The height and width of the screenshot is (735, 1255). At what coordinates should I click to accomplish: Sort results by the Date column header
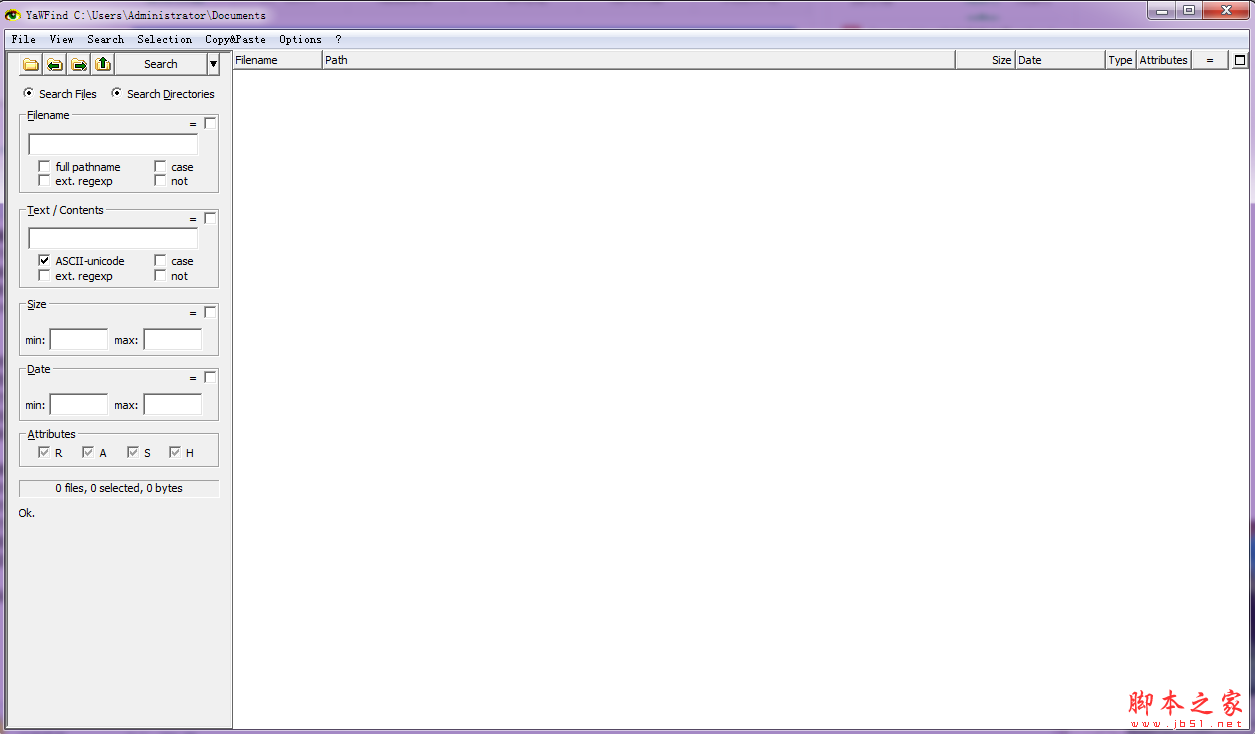click(x=1059, y=60)
